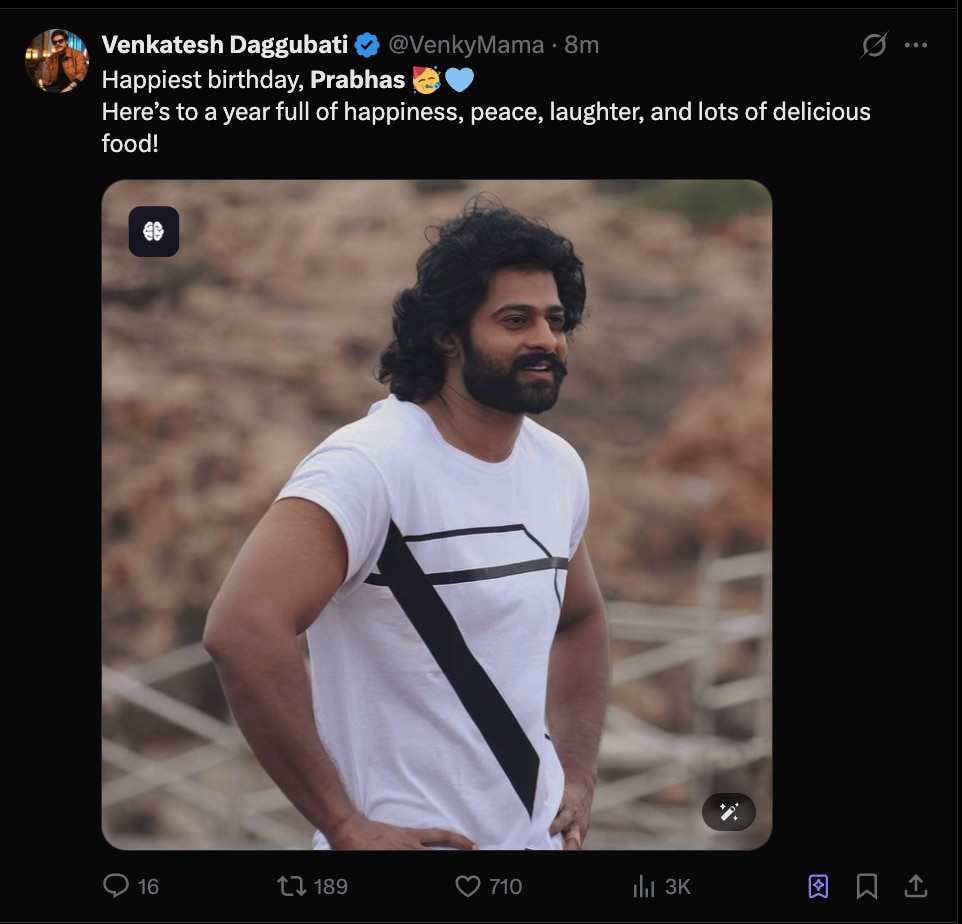
Task: Click the bold Prabhas name in the tweet
Action: point(357,79)
